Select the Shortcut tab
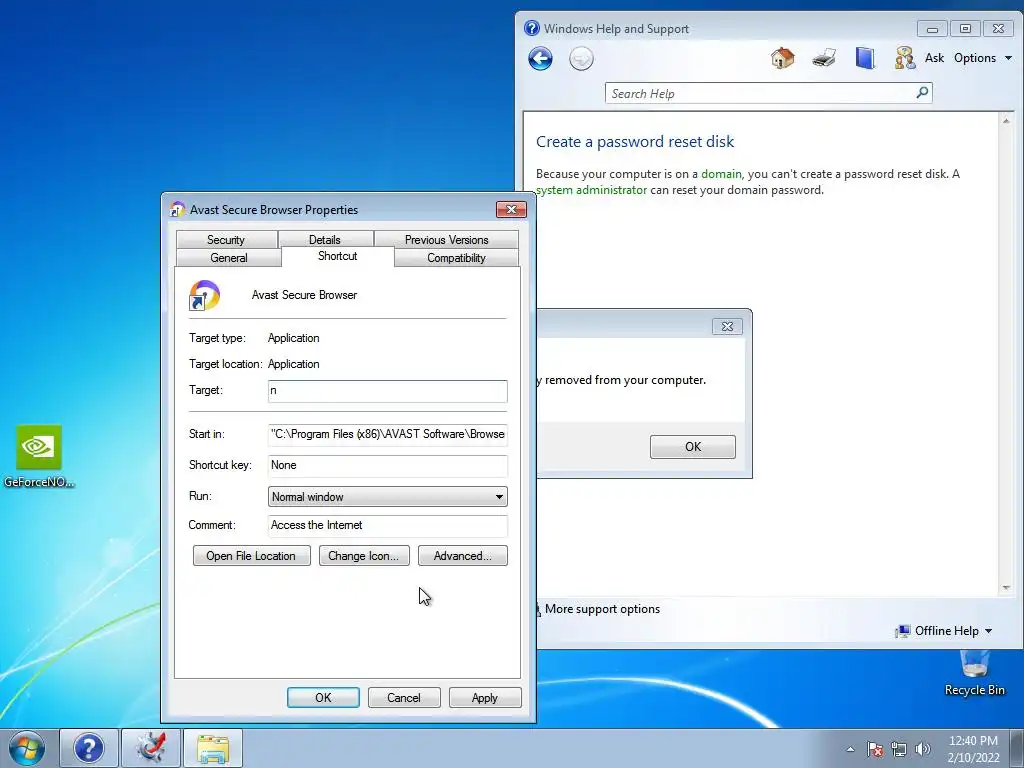The width and height of the screenshot is (1024, 768). [338, 256]
